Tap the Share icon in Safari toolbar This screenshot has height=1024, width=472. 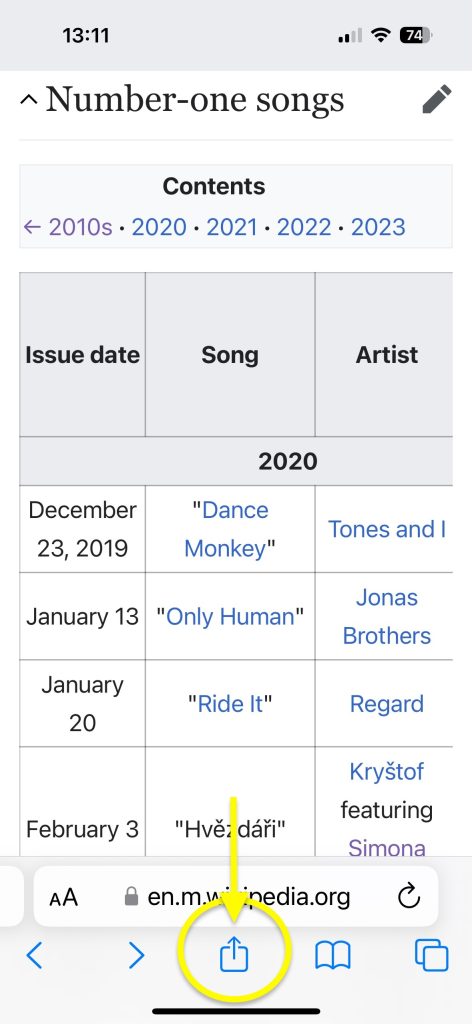[x=234, y=955]
